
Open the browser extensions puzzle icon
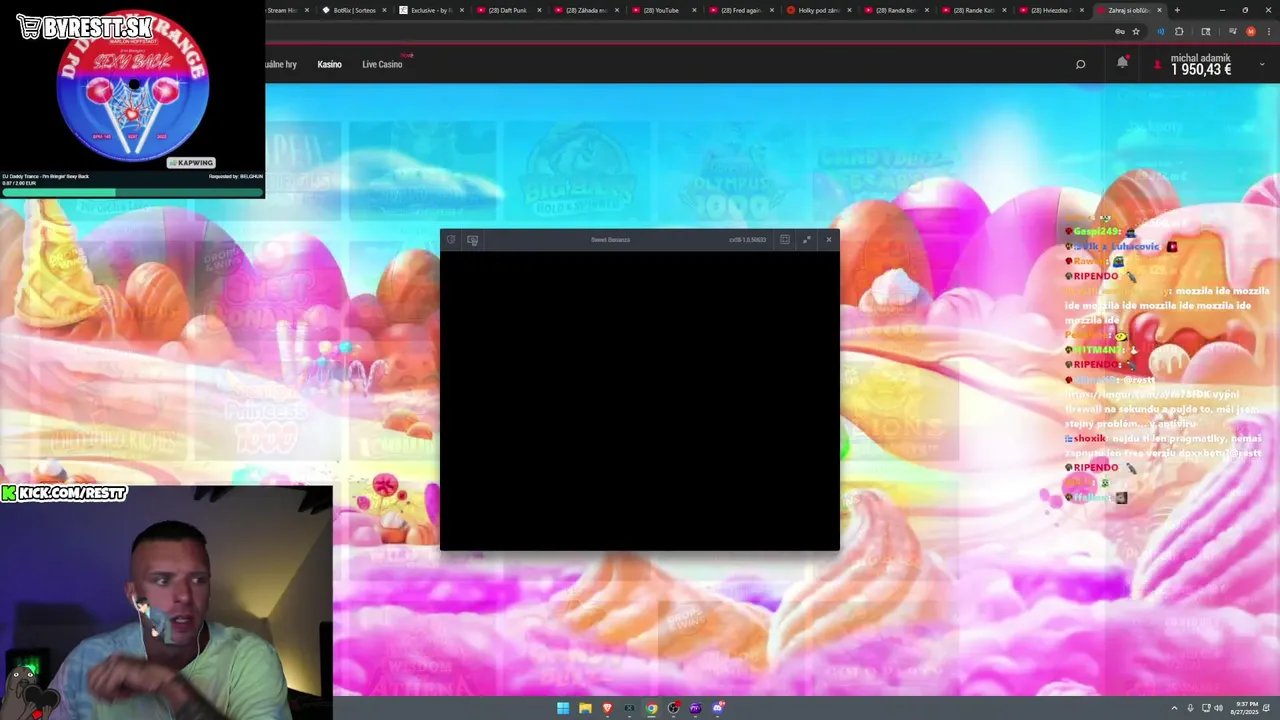[1179, 32]
